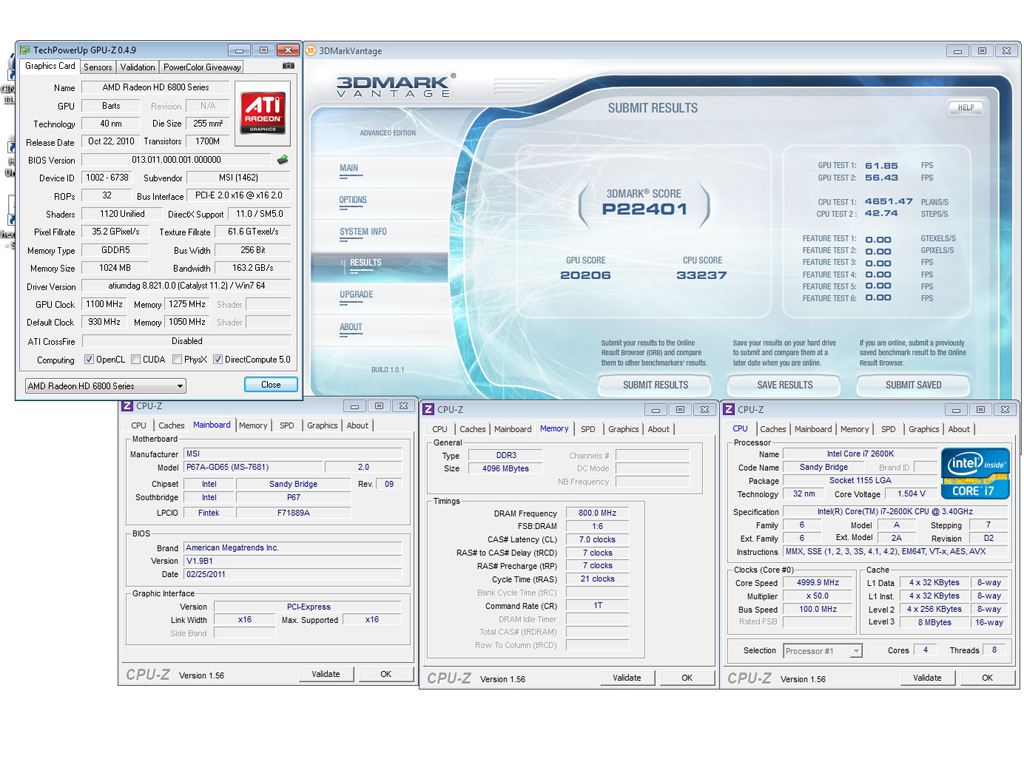
Task: Click the Intel Core i7 2600K name field
Action: pos(860,454)
